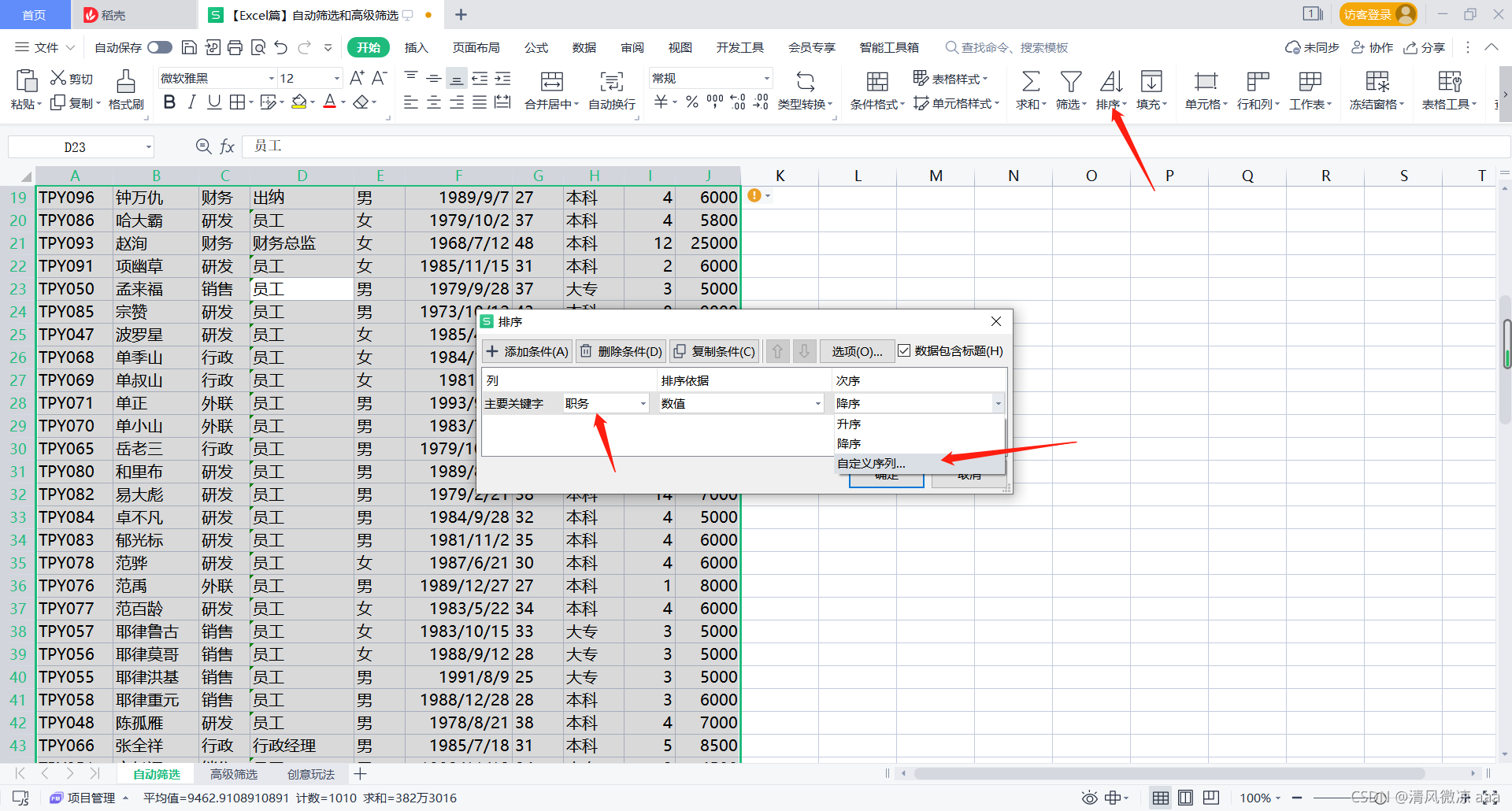The image size is (1512, 811).
Task: Select cell containing 财务总监
Action: [x=302, y=243]
